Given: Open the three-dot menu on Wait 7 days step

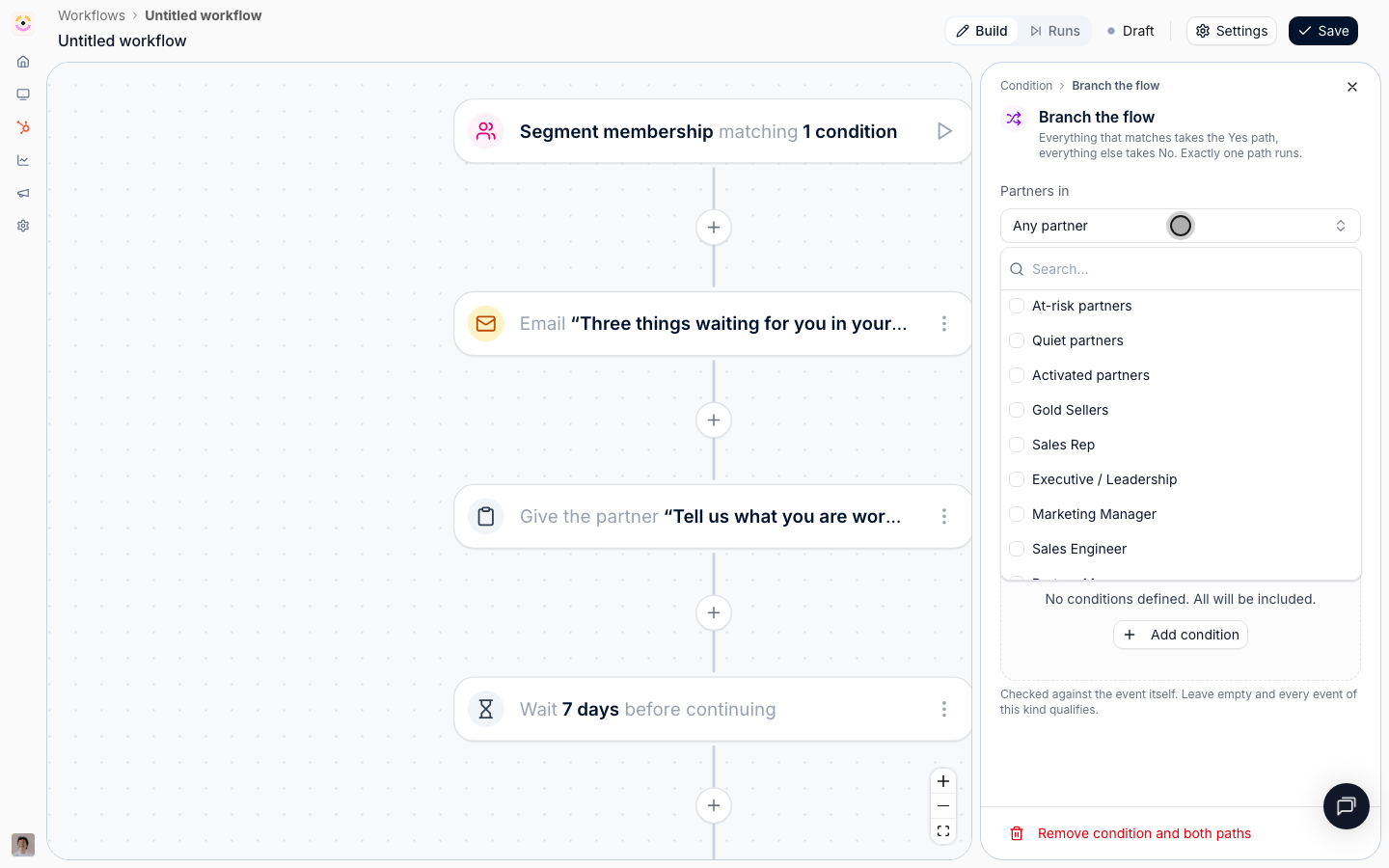Looking at the screenshot, I should [944, 710].
